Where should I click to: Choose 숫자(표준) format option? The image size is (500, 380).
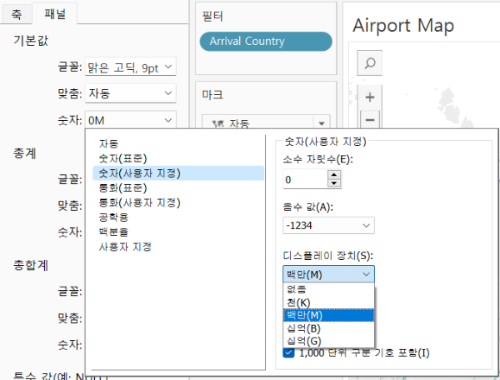pyautogui.click(x=123, y=158)
